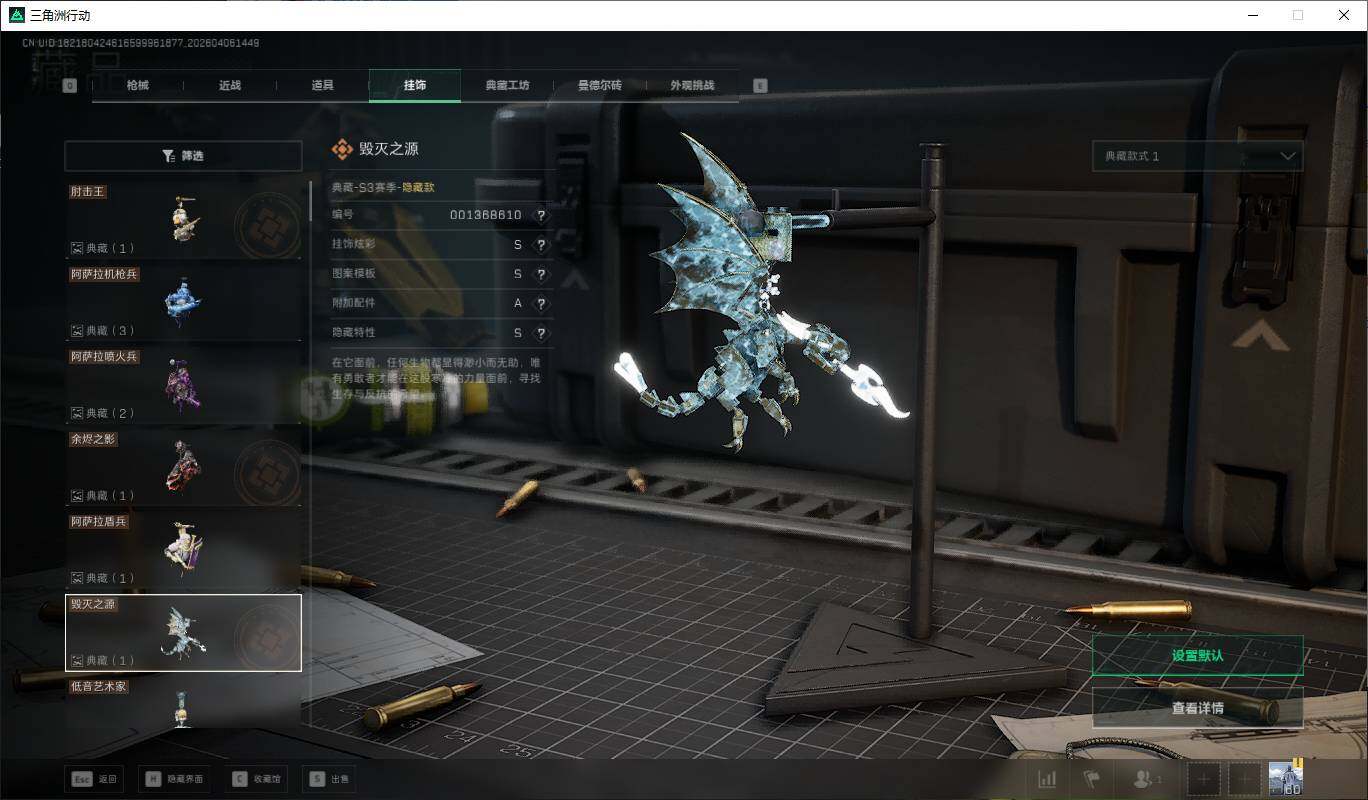Open the stats bar chart icon
The height and width of the screenshot is (800, 1368).
[1047, 779]
